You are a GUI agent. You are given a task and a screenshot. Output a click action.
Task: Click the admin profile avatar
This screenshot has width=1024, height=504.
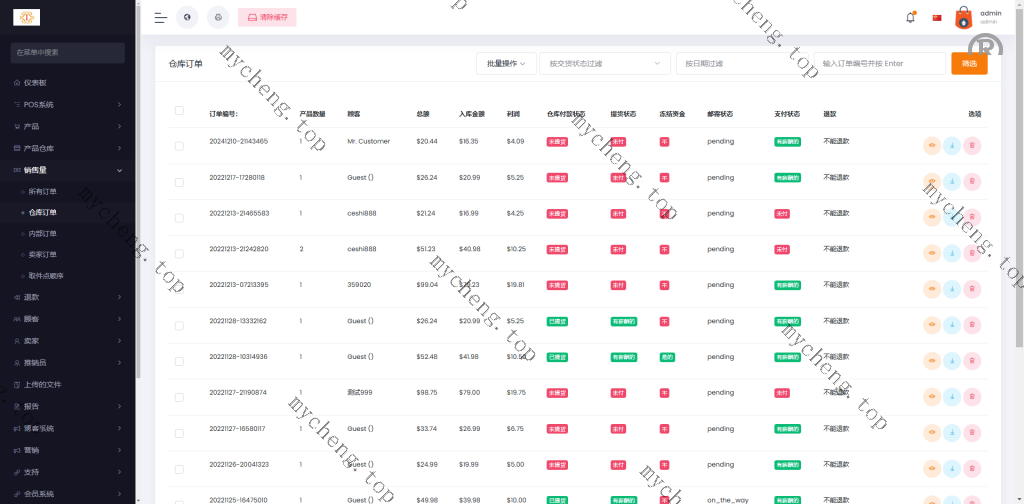963,17
